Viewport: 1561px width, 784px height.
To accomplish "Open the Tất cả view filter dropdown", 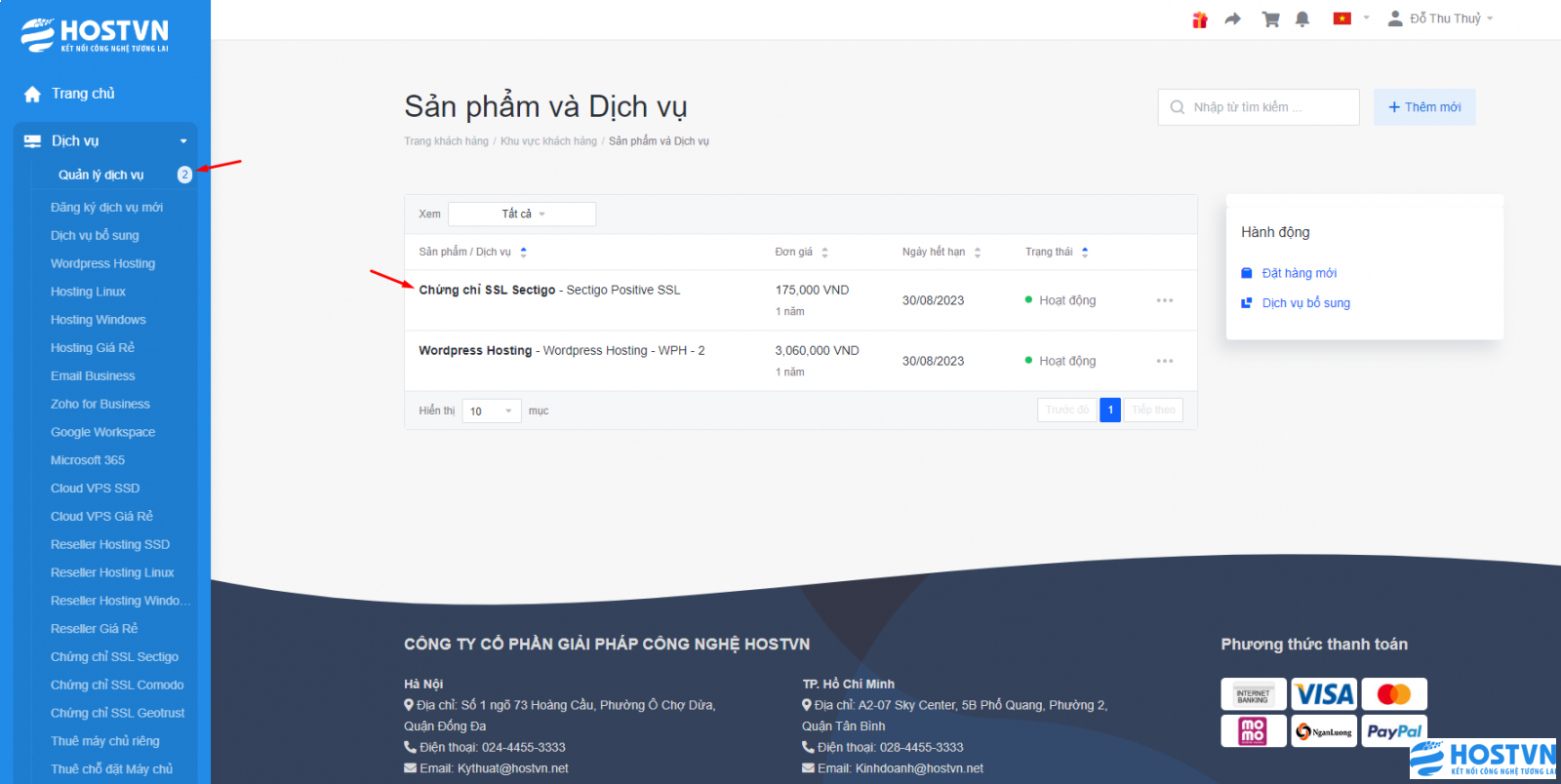I will click(x=522, y=214).
